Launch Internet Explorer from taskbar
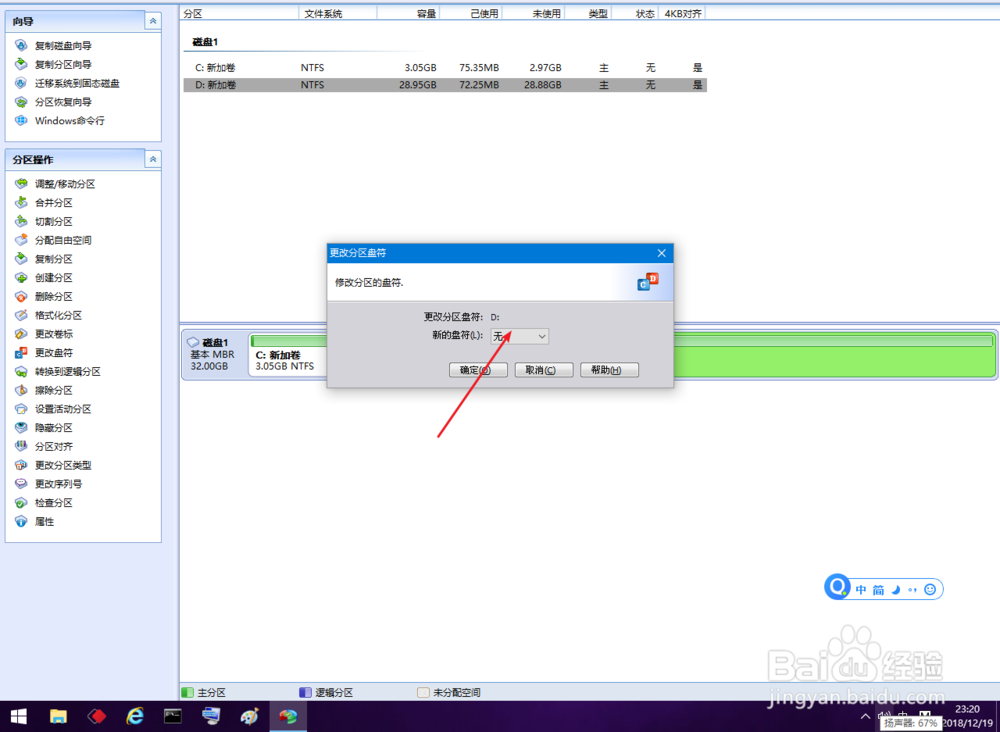This screenshot has height=732, width=1000. [x=135, y=717]
